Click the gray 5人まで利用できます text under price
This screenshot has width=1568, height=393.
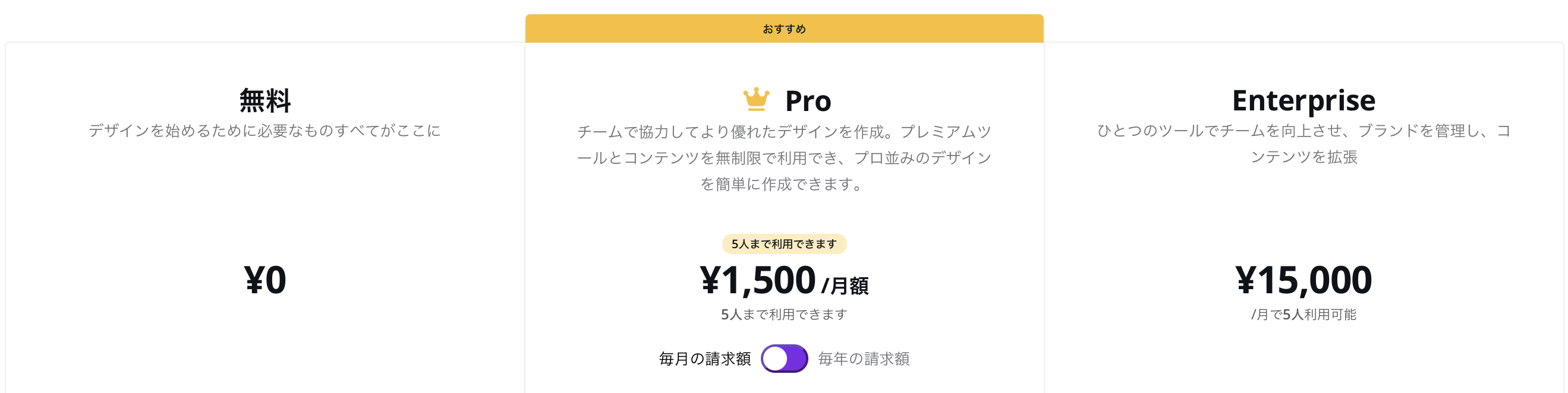[784, 315]
